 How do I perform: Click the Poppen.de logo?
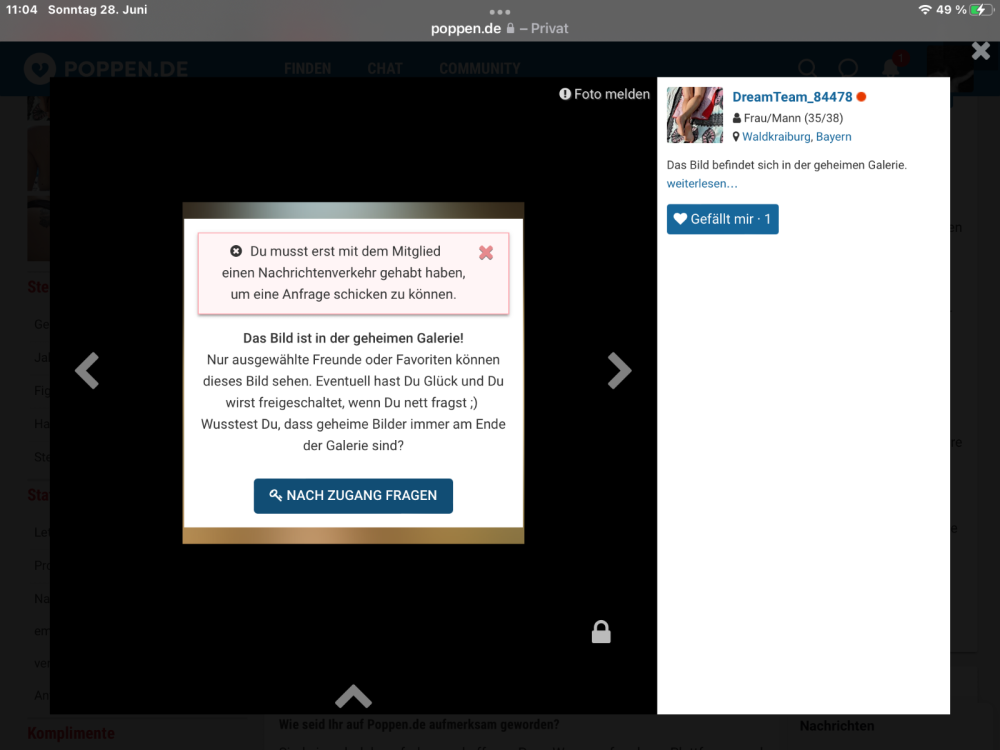(106, 69)
